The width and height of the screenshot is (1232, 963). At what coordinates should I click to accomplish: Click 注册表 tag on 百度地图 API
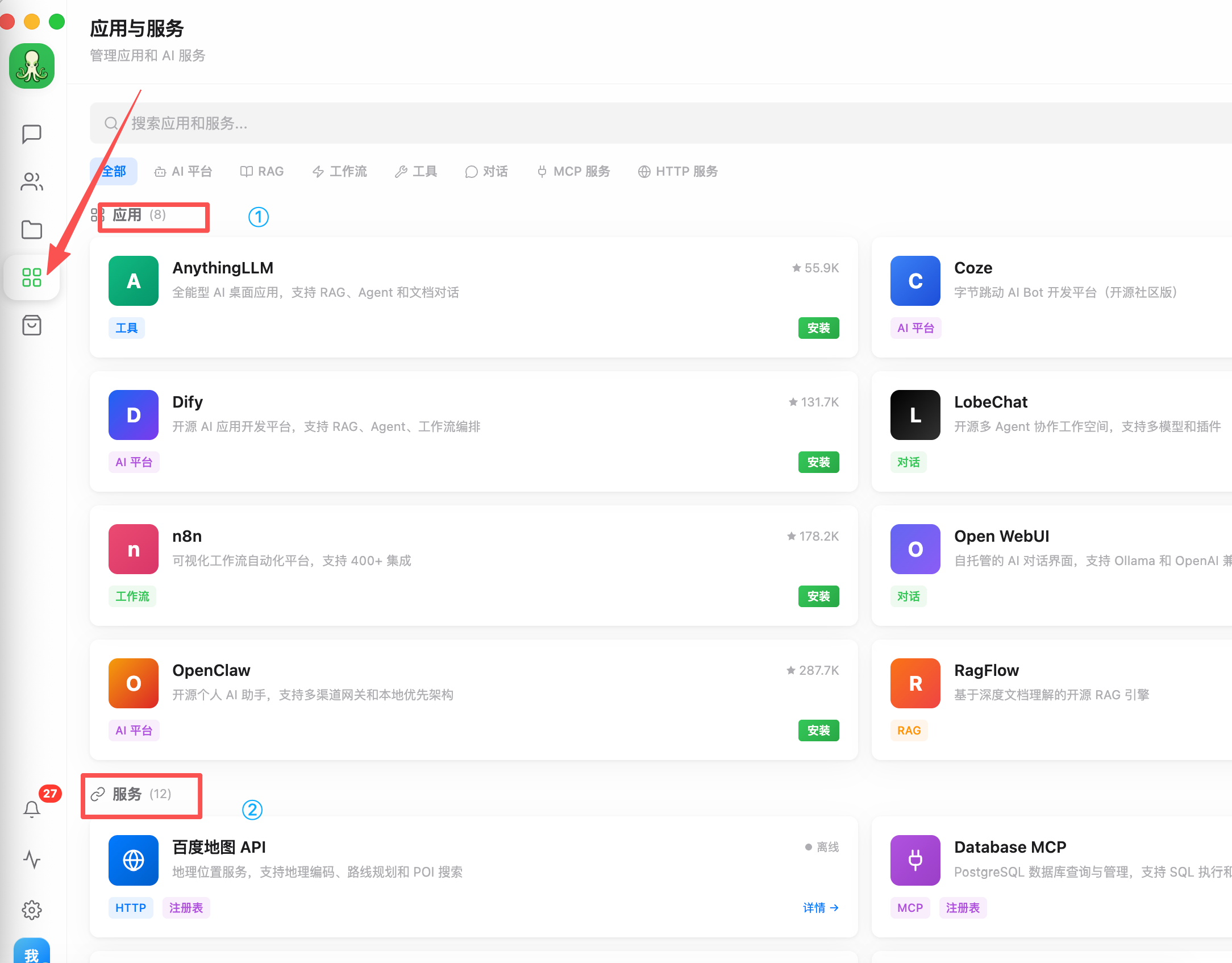tap(186, 908)
